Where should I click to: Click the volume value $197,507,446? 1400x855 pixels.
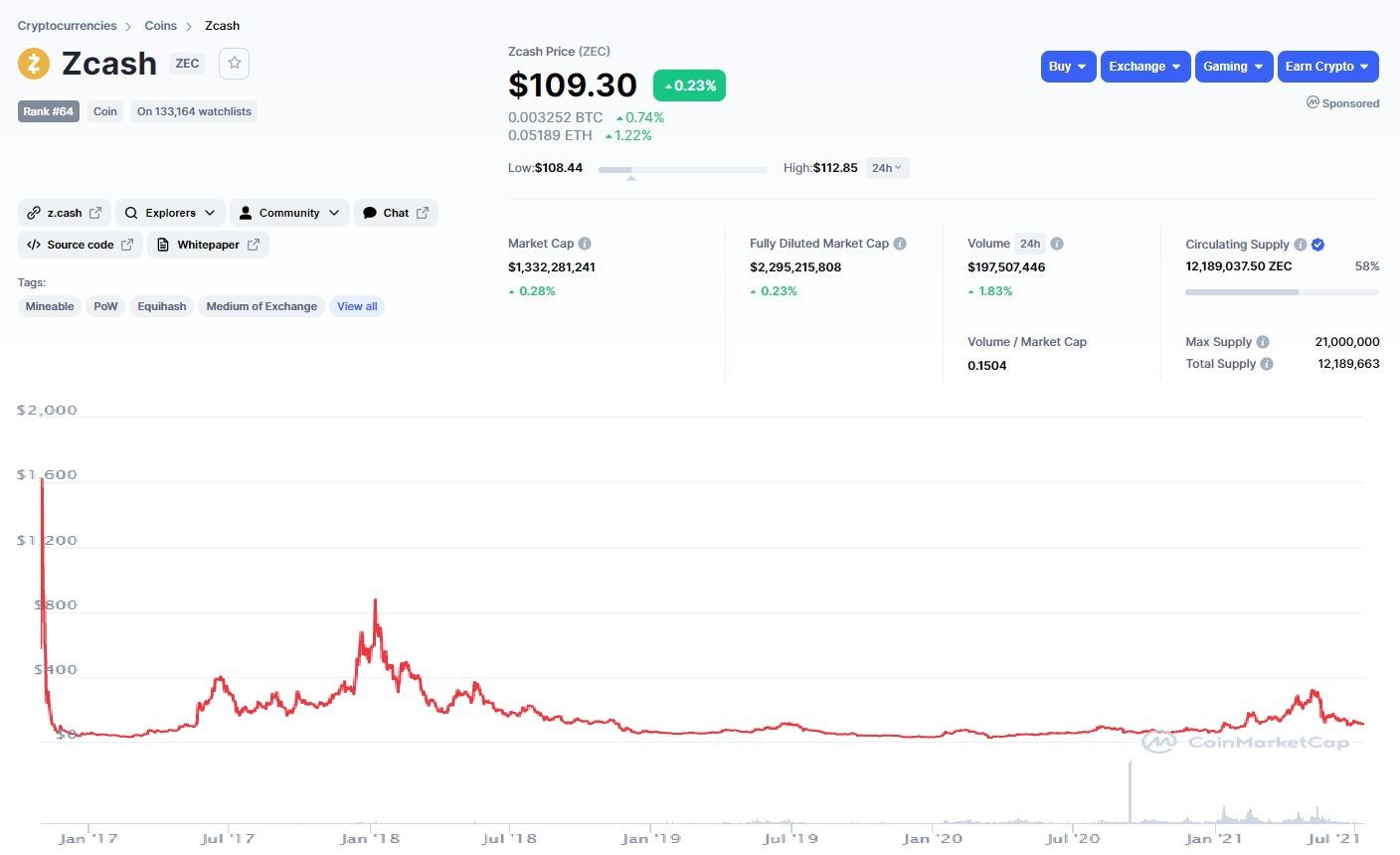pos(1006,267)
